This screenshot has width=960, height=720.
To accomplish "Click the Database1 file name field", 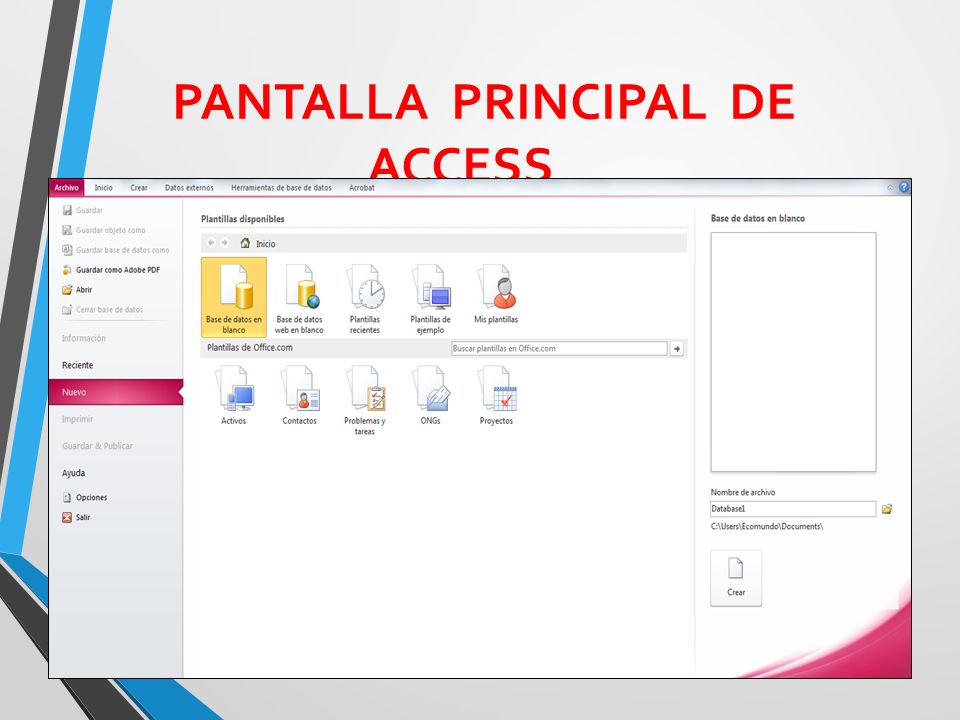I will pos(793,509).
